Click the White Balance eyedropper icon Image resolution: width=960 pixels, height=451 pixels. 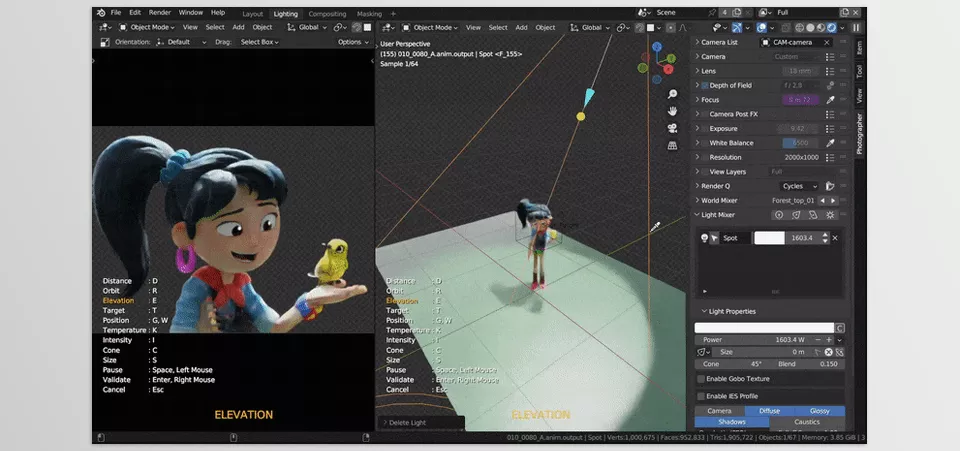coord(830,143)
